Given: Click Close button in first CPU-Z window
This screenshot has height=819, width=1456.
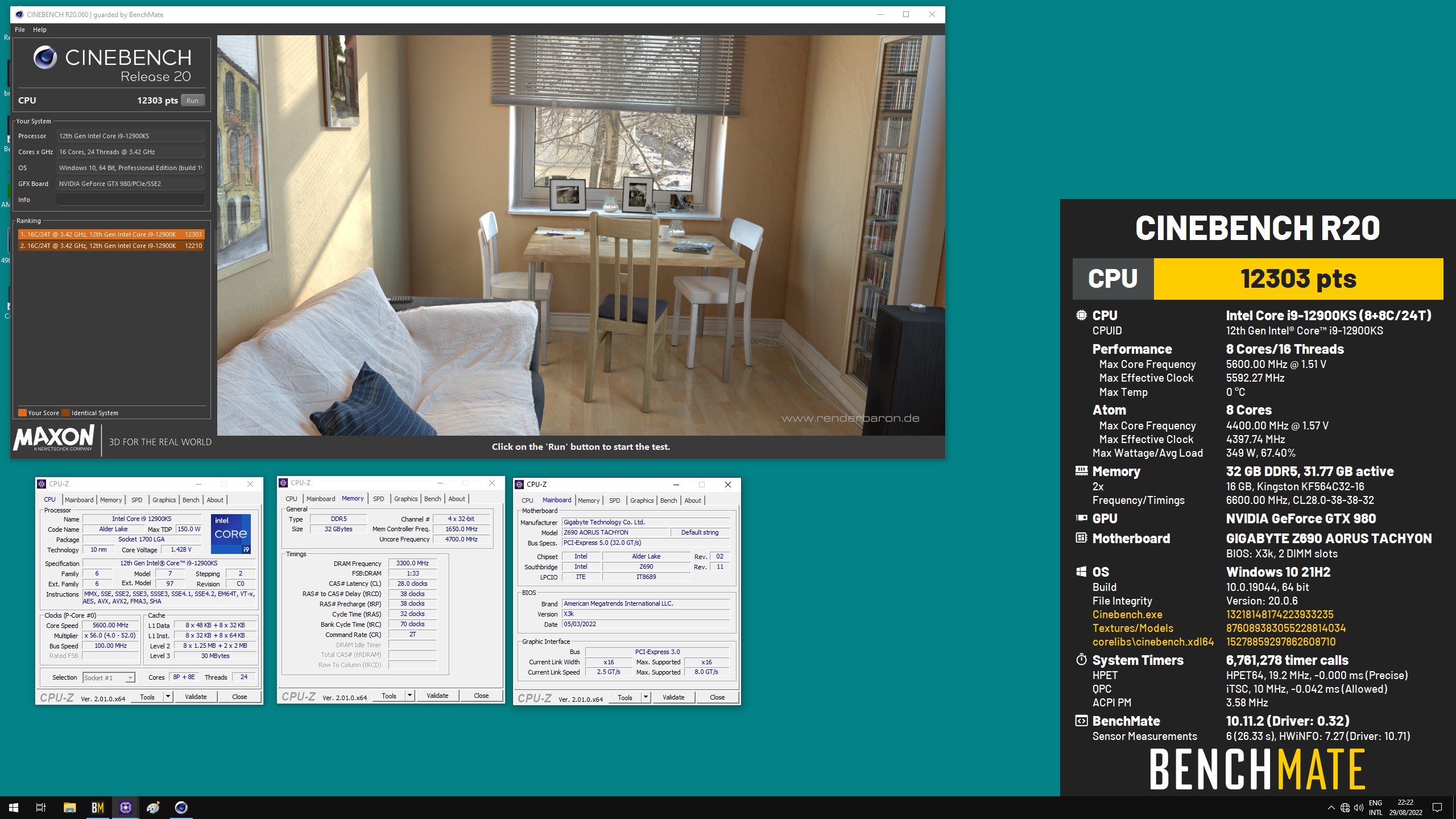Looking at the screenshot, I should [x=239, y=697].
